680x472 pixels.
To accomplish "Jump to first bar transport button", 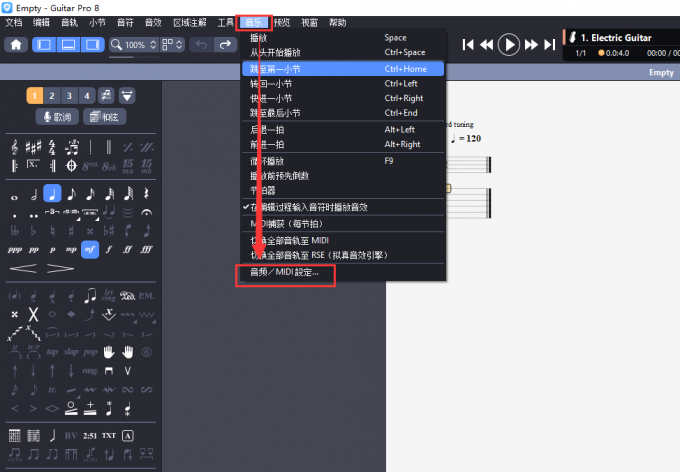I will click(x=468, y=44).
